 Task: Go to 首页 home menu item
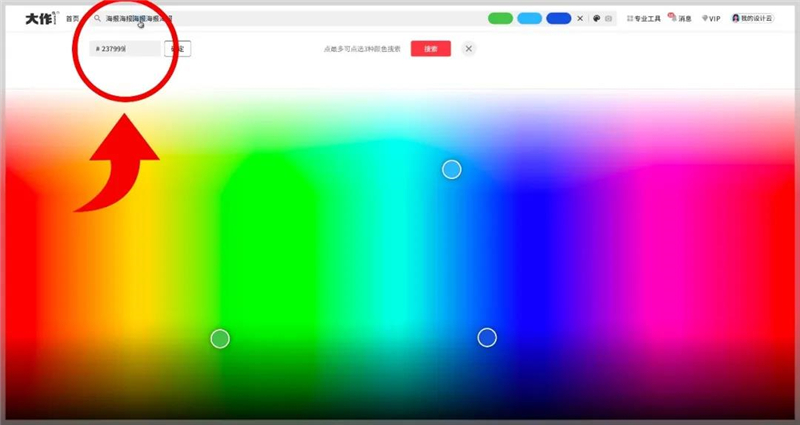pos(72,18)
